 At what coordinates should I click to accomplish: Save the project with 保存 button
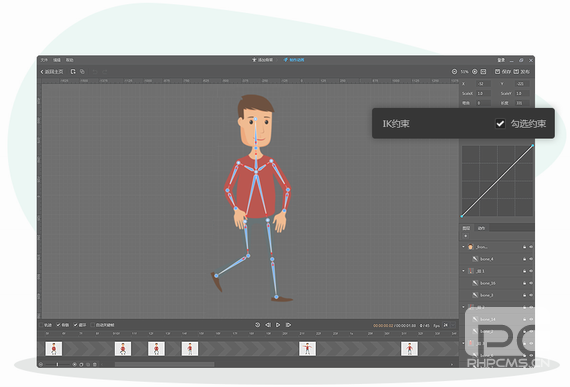[502, 72]
